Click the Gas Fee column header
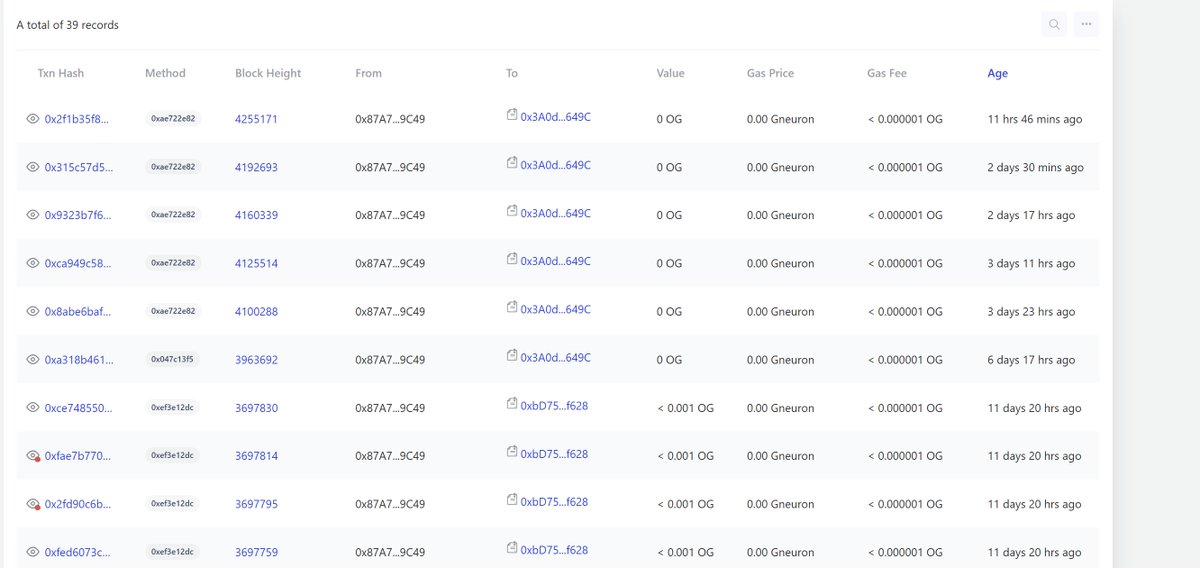 point(887,73)
